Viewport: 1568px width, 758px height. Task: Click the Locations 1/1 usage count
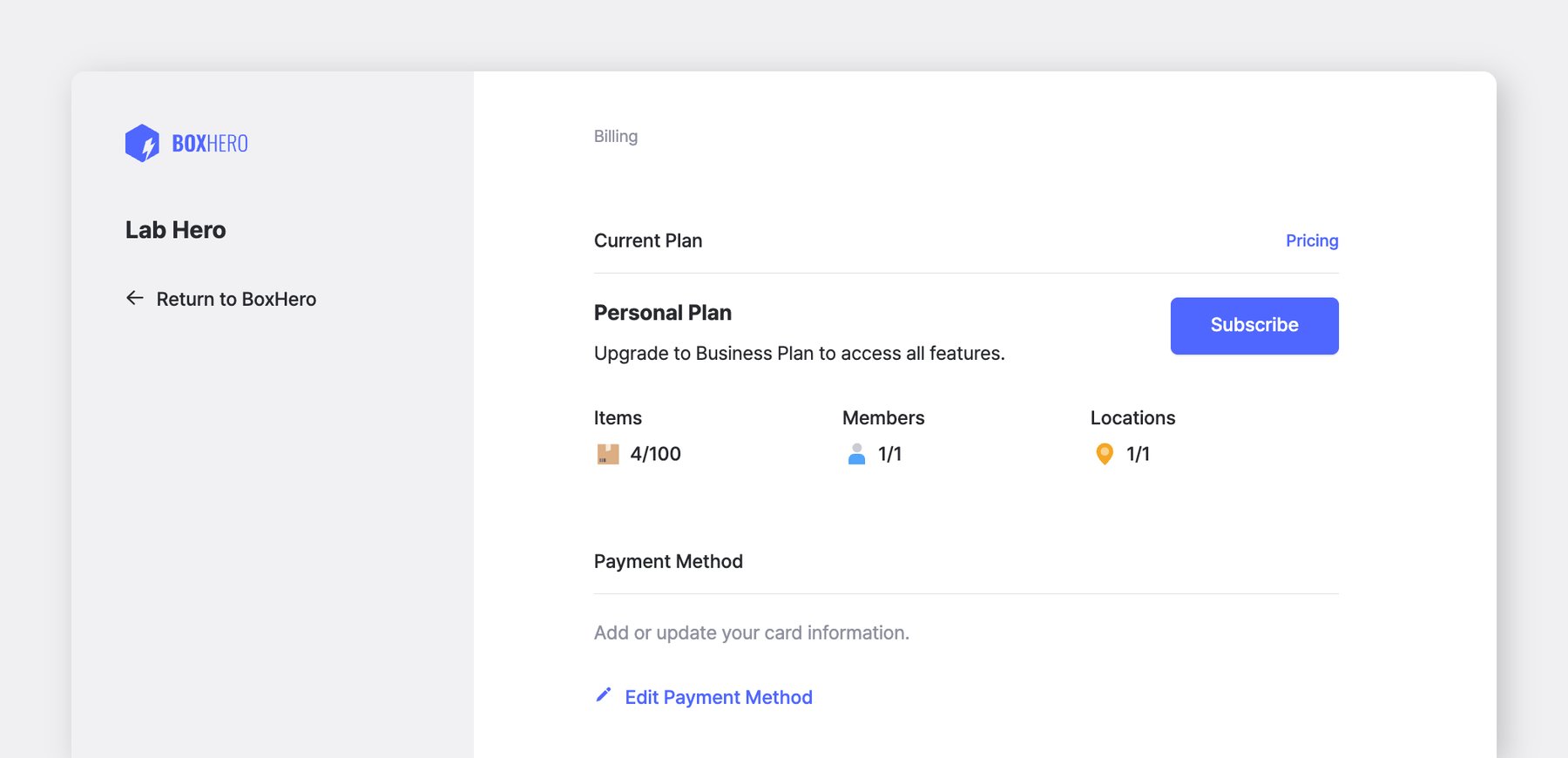pyautogui.click(x=1138, y=454)
